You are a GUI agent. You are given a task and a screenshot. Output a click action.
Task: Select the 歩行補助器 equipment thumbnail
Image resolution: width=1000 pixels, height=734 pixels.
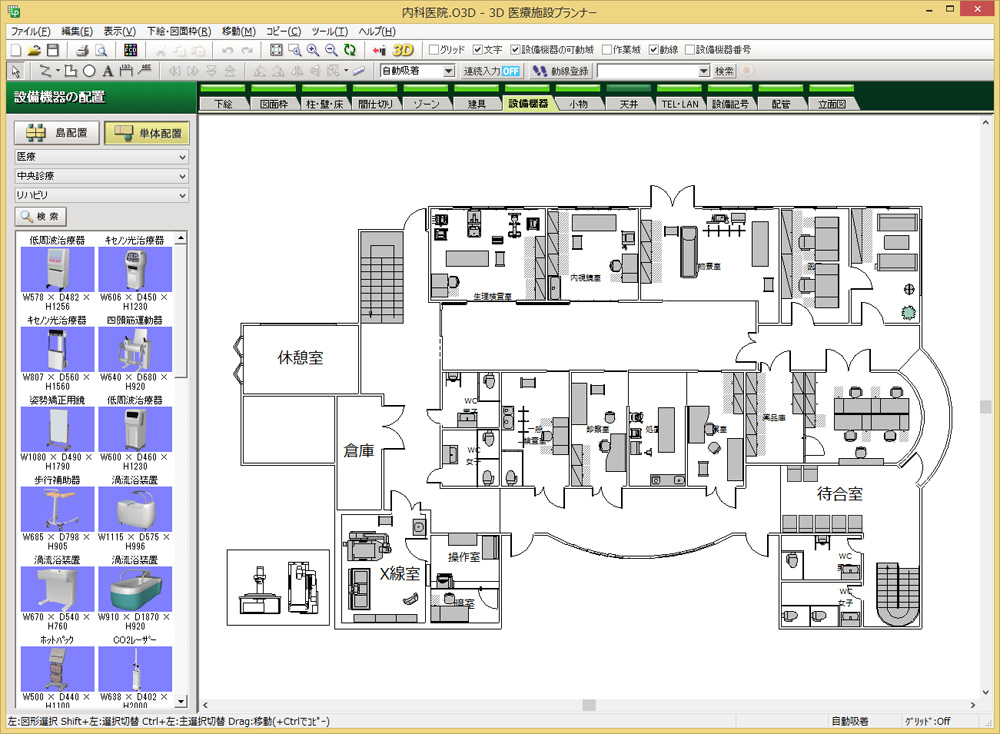pyautogui.click(x=56, y=509)
